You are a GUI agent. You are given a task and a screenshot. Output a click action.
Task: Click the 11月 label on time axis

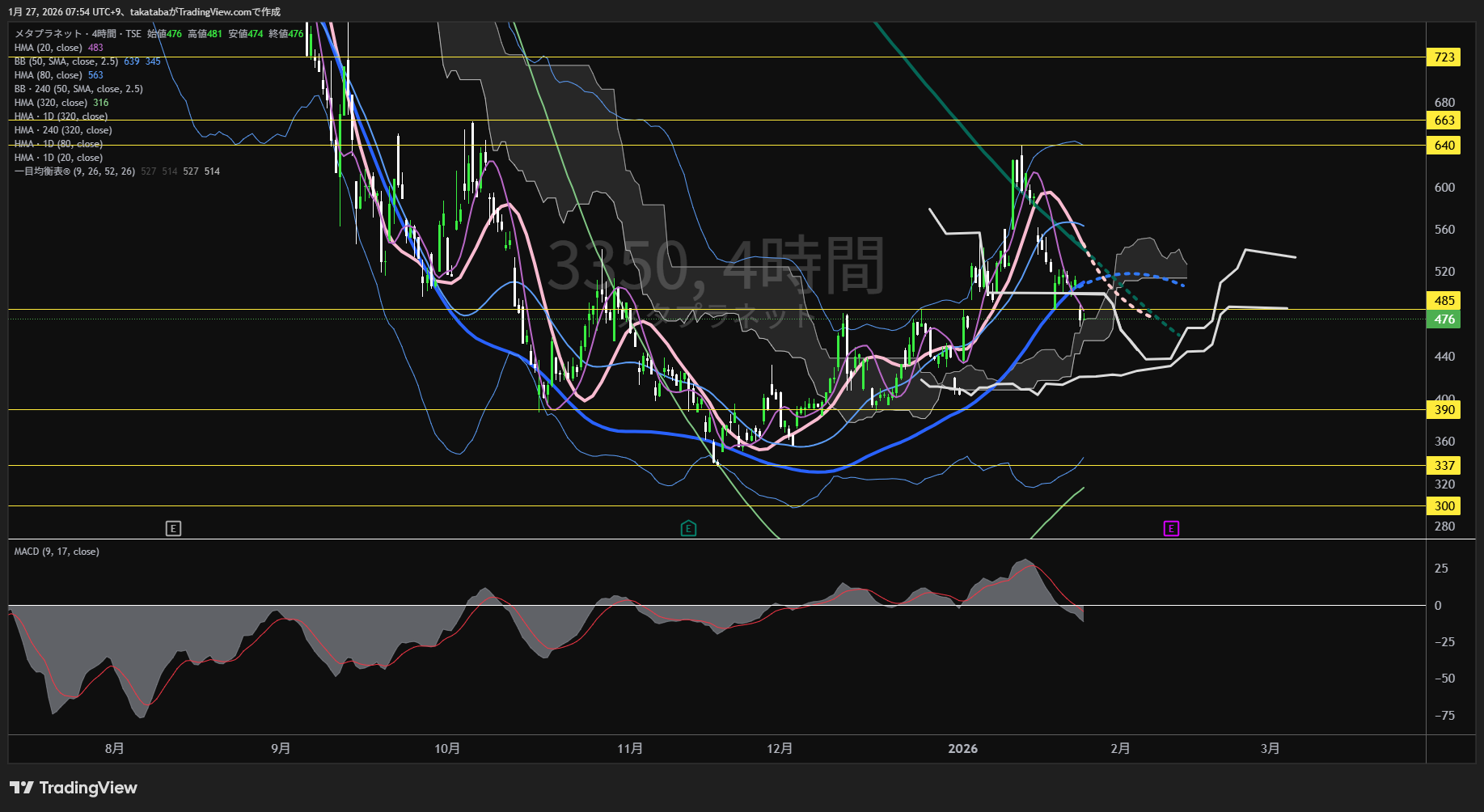pos(630,749)
